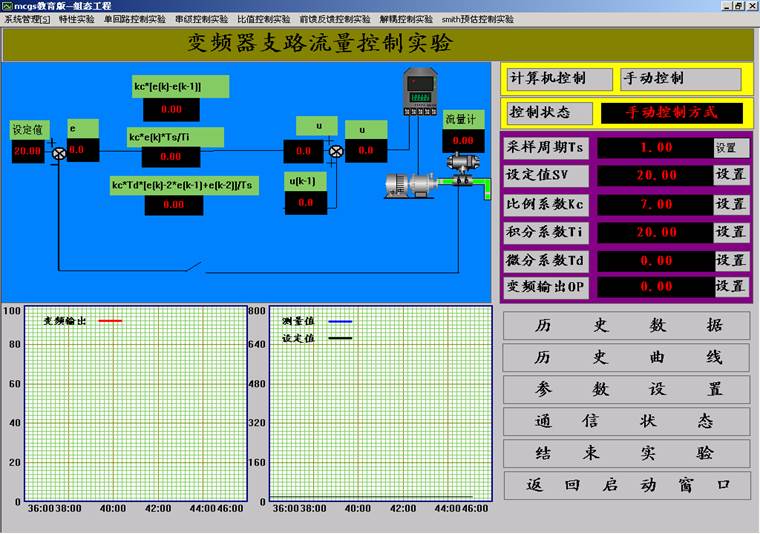Open the 前馈反馈控制实验 menu
The width and height of the screenshot is (760, 534).
(x=334, y=19)
